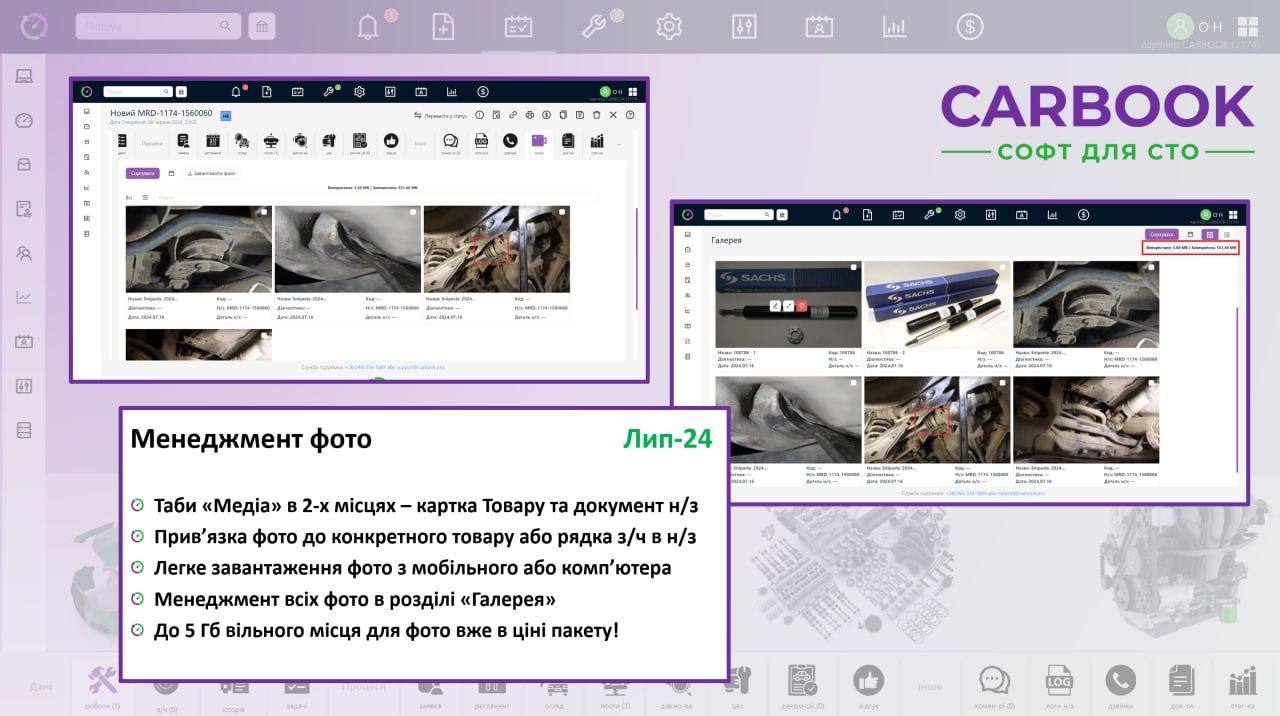Click the question mark help icon in the document toolbar
The height and width of the screenshot is (716, 1280).
630,115
